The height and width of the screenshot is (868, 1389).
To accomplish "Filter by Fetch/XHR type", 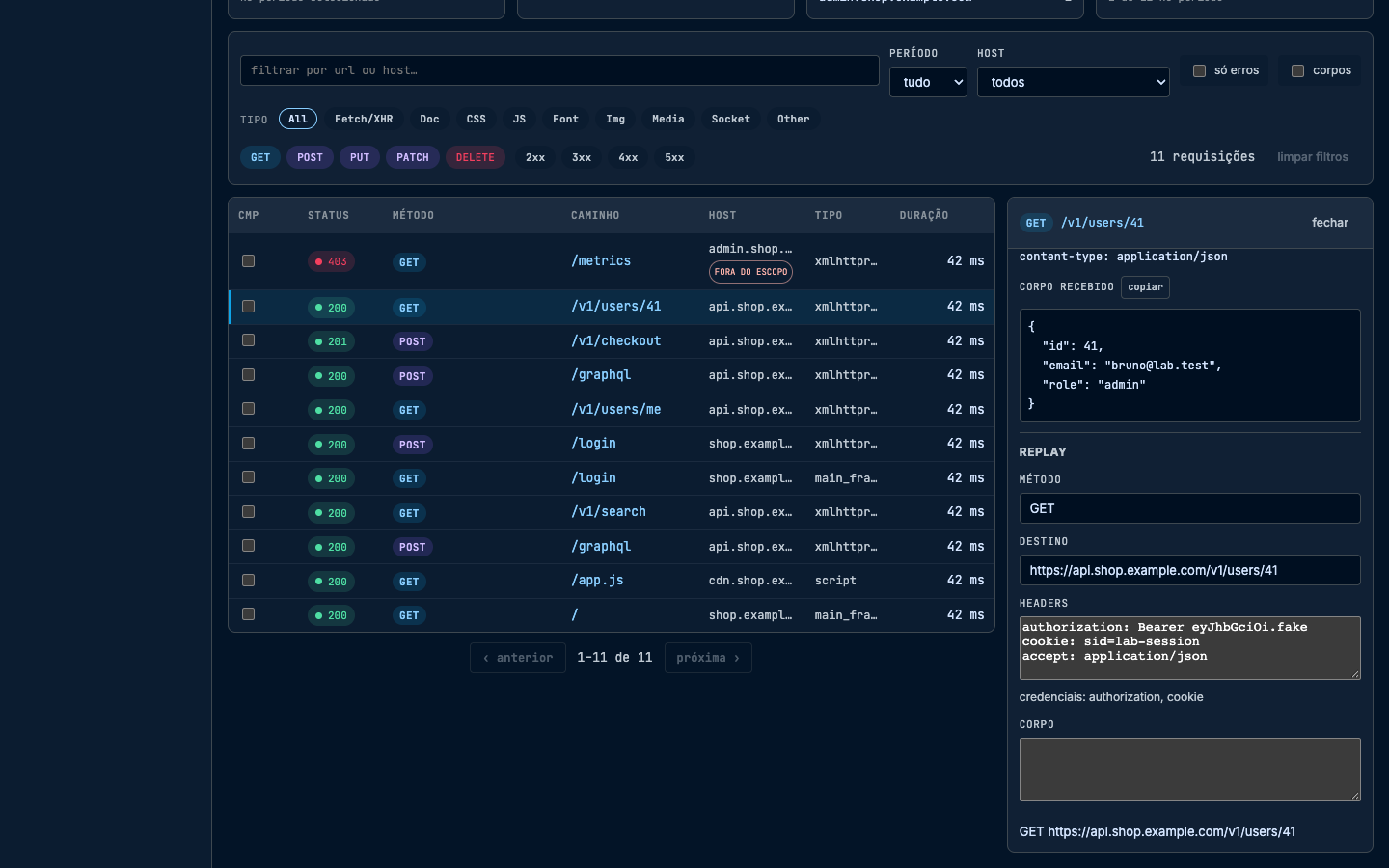I will (x=364, y=119).
